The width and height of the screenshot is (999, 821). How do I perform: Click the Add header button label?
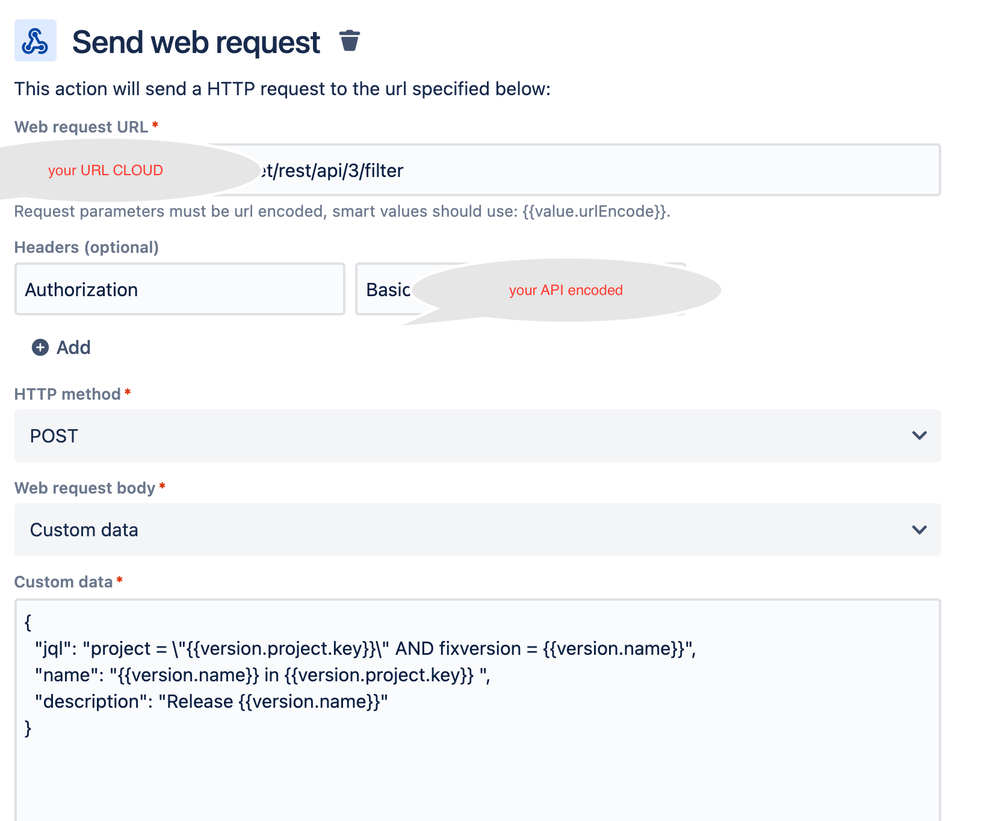(73, 347)
